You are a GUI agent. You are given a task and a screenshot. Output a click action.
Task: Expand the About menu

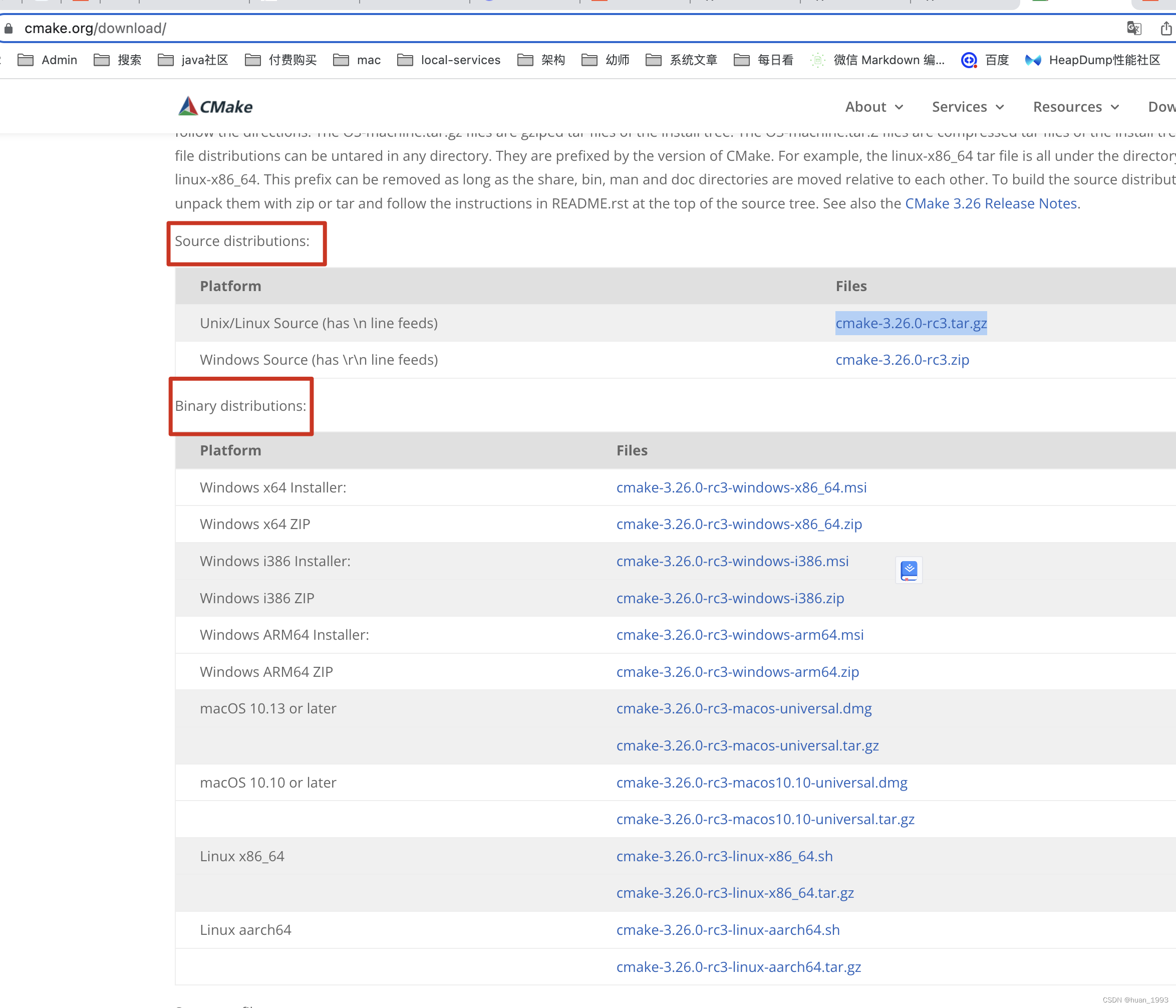point(874,107)
